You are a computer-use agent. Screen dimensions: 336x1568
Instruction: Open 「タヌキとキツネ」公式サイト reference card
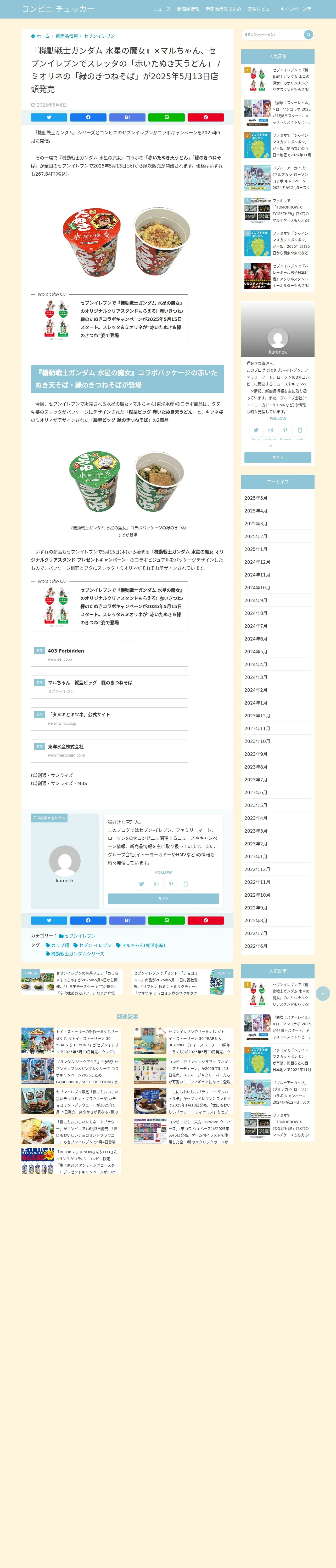coord(109,719)
